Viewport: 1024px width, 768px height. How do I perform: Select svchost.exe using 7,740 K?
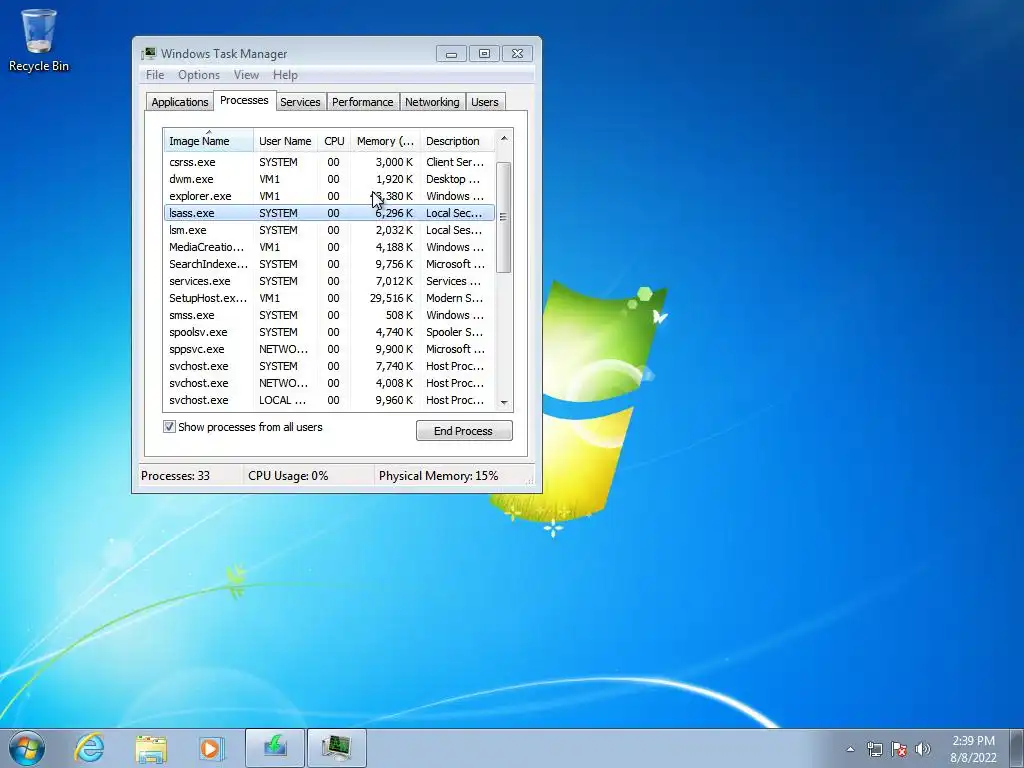330,366
